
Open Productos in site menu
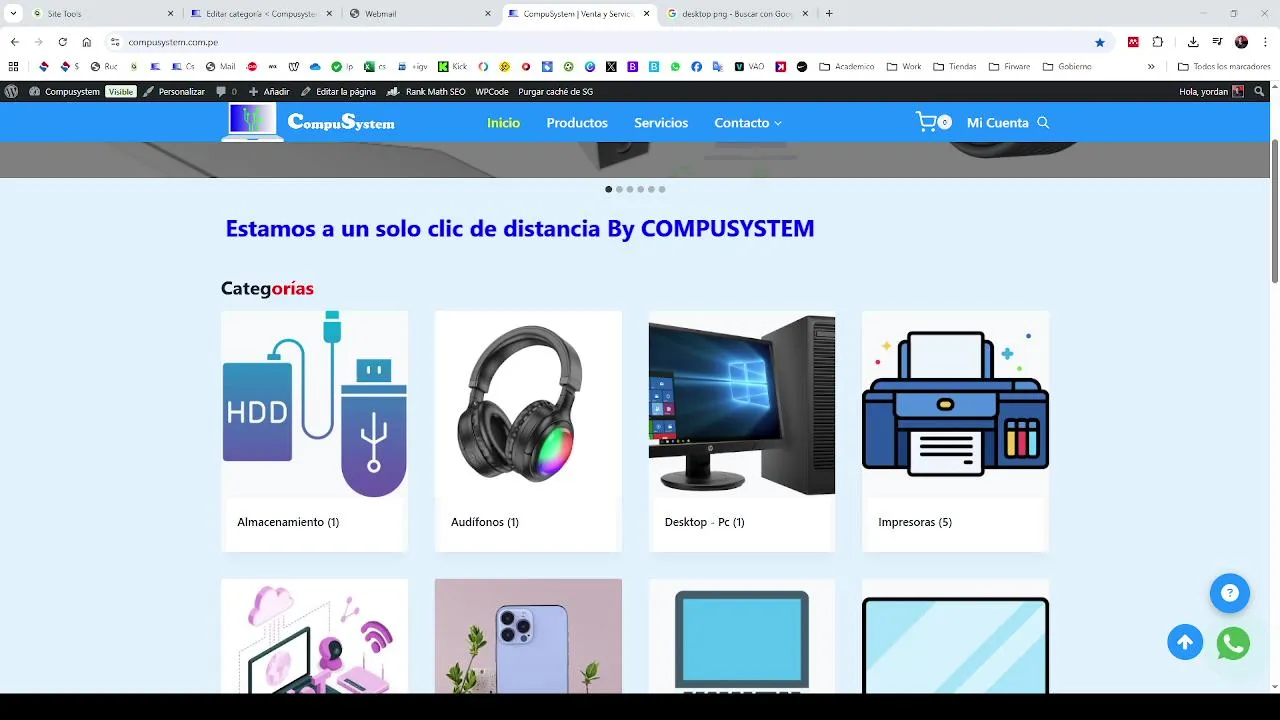pos(577,122)
